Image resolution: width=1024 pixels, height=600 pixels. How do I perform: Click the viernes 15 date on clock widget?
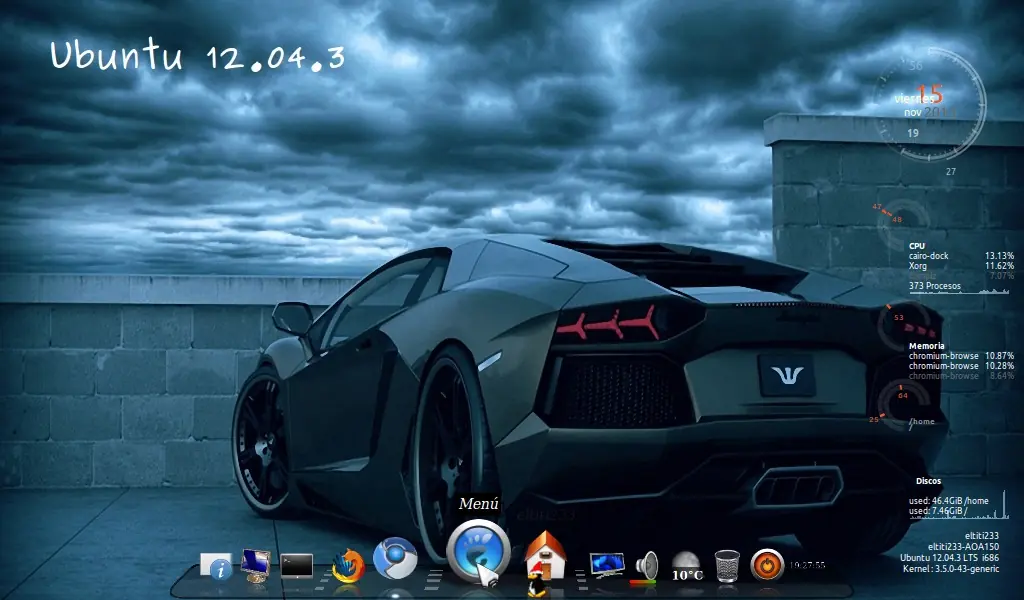918,96
